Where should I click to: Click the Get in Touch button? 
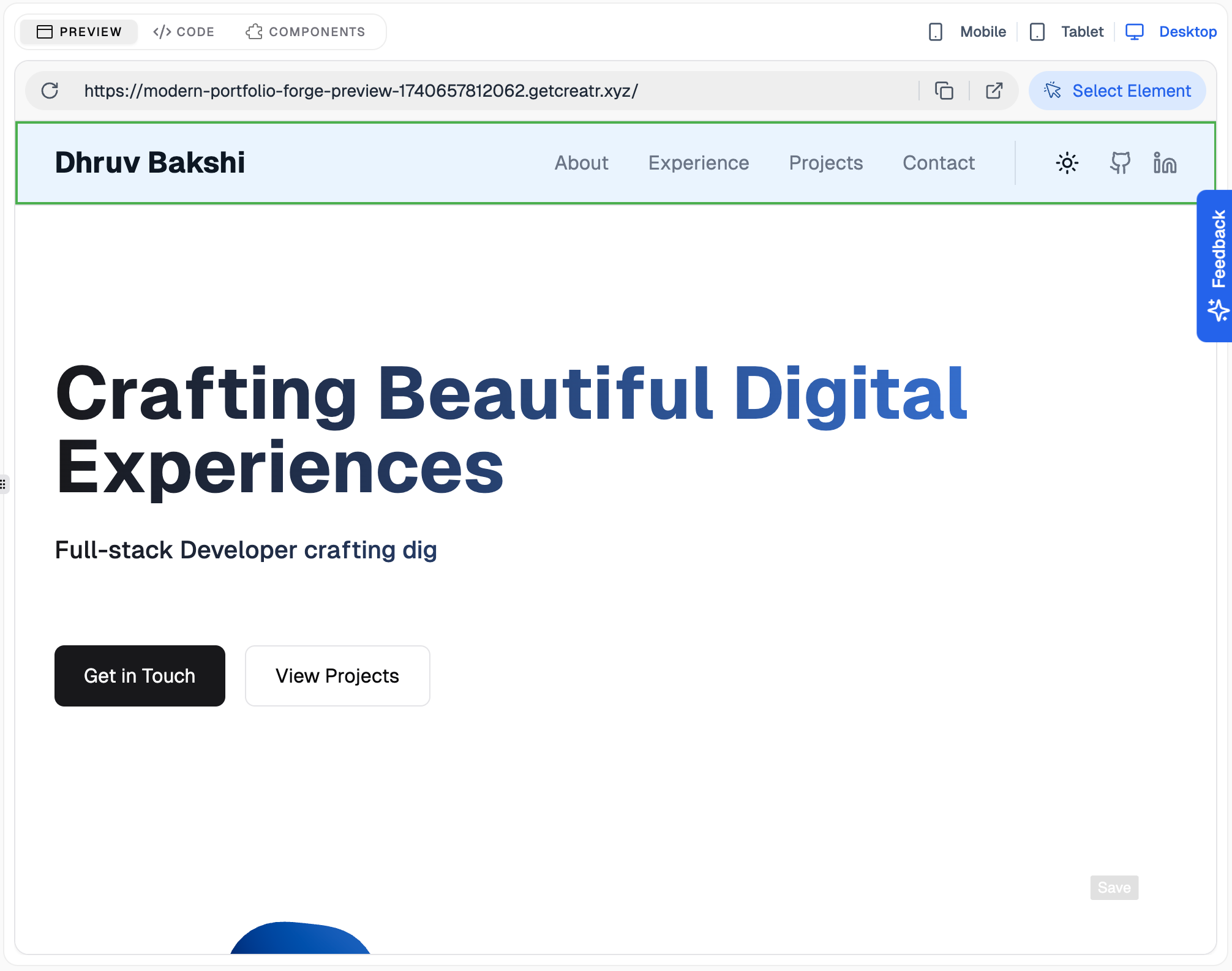click(140, 676)
